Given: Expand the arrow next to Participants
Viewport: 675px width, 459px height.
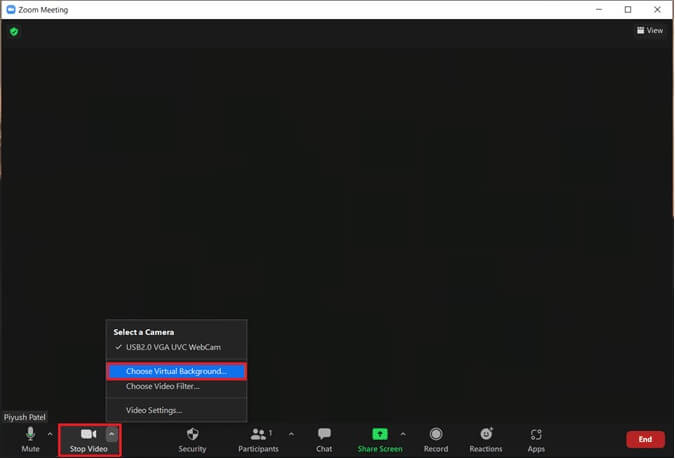Looking at the screenshot, I should point(291,434).
